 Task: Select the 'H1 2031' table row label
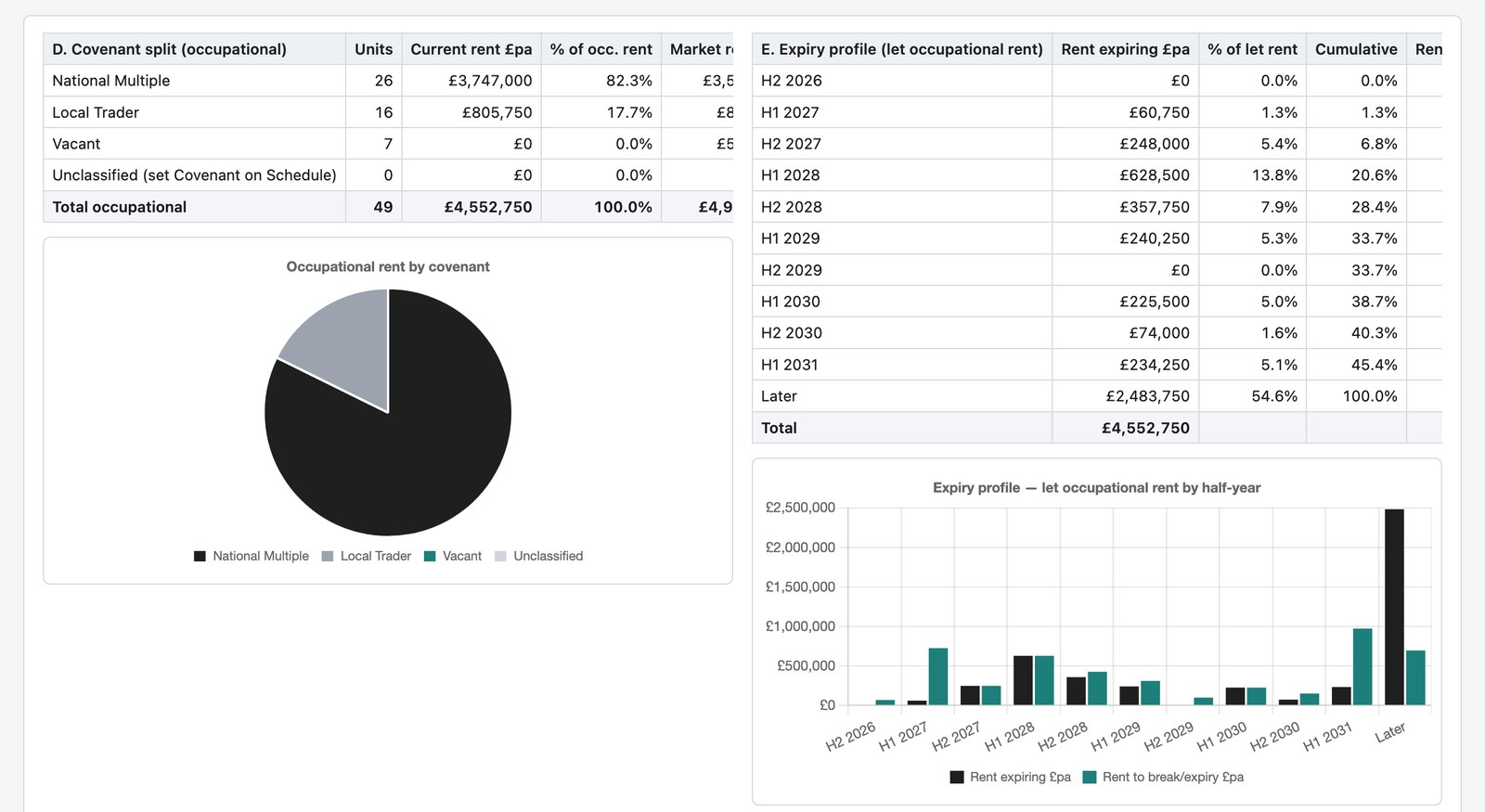click(790, 365)
